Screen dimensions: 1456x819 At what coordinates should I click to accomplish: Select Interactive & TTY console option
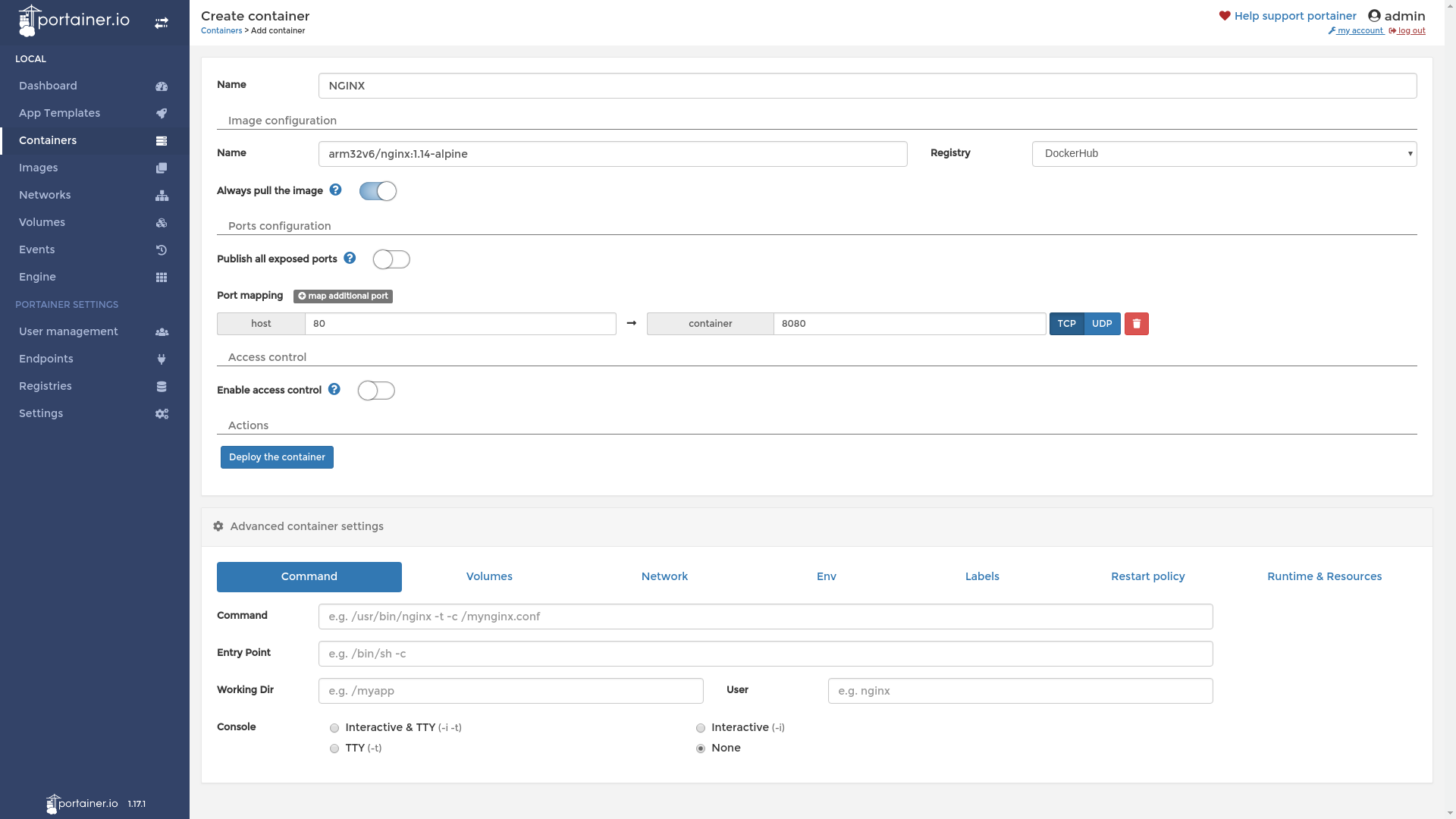click(334, 728)
